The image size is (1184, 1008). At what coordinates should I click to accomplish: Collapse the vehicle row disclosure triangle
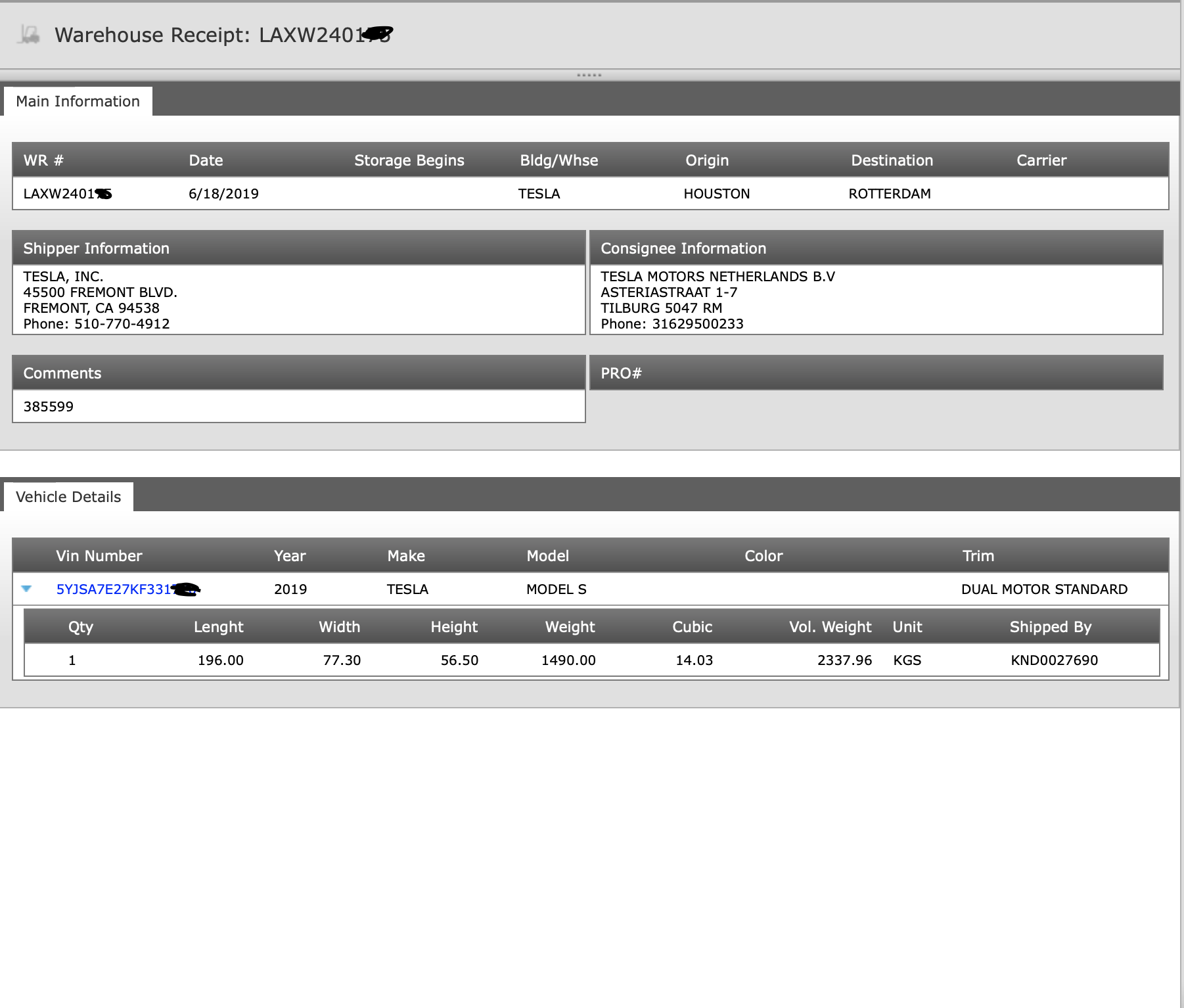tap(27, 589)
